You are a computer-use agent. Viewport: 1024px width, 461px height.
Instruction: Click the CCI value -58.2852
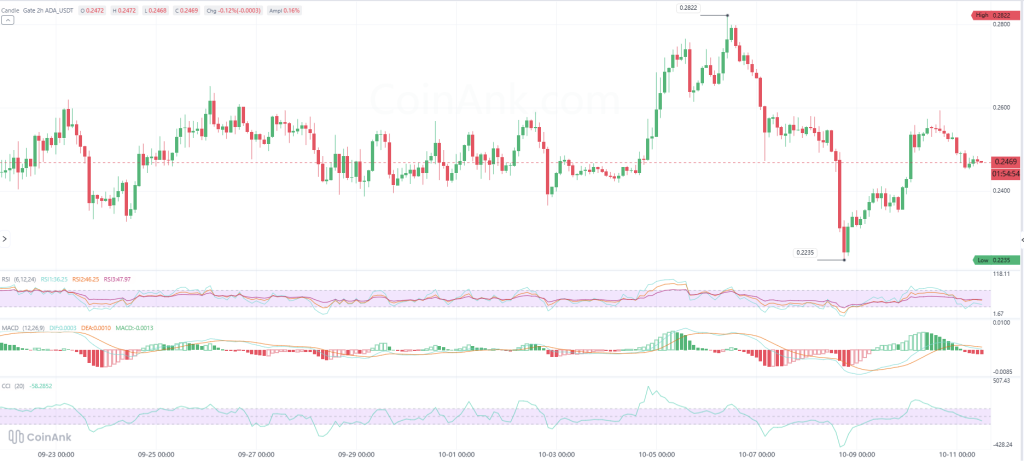pos(41,386)
